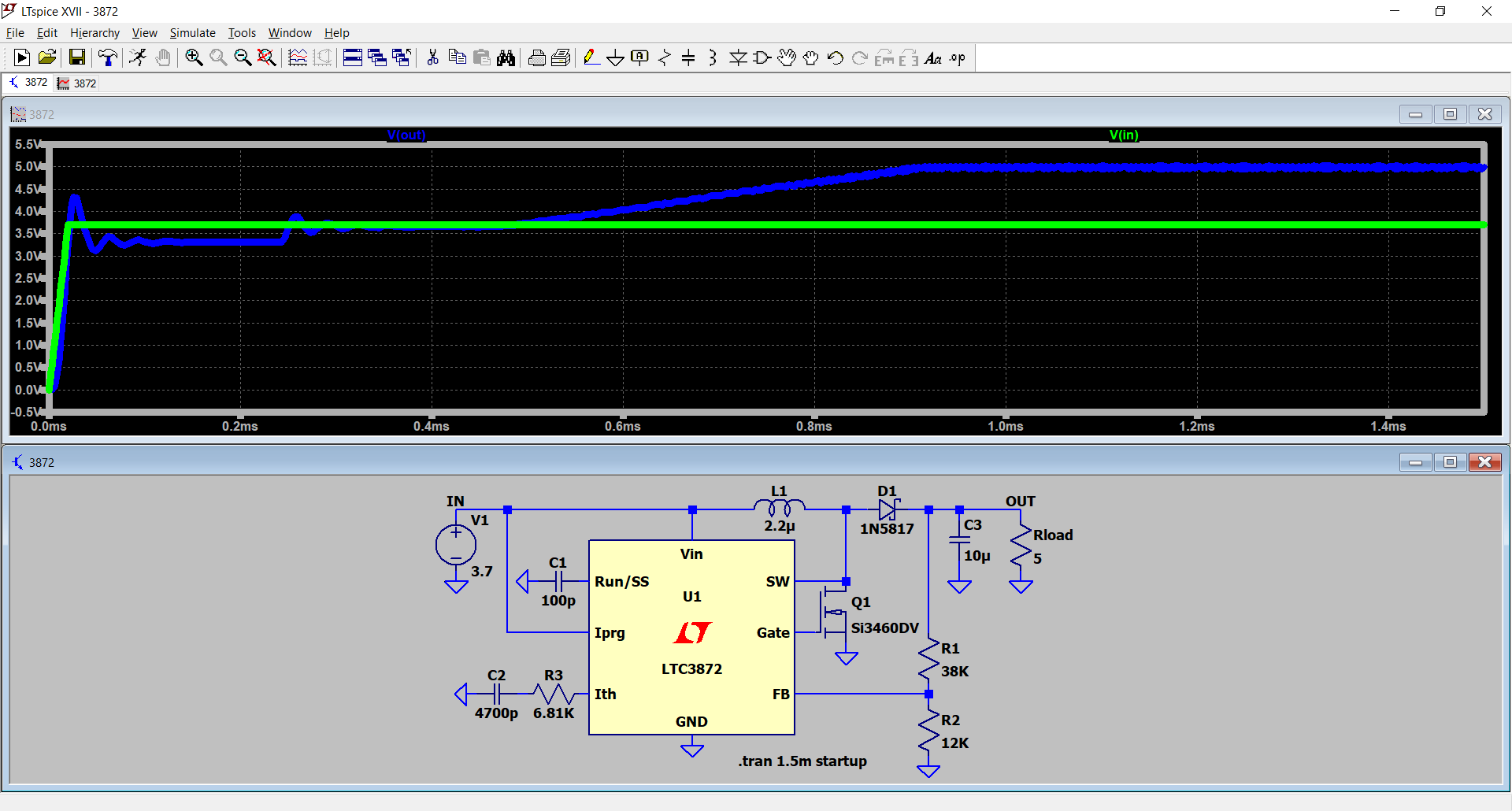Click the Rload resistor label
This screenshot has height=811, width=1512.
click(x=1053, y=535)
